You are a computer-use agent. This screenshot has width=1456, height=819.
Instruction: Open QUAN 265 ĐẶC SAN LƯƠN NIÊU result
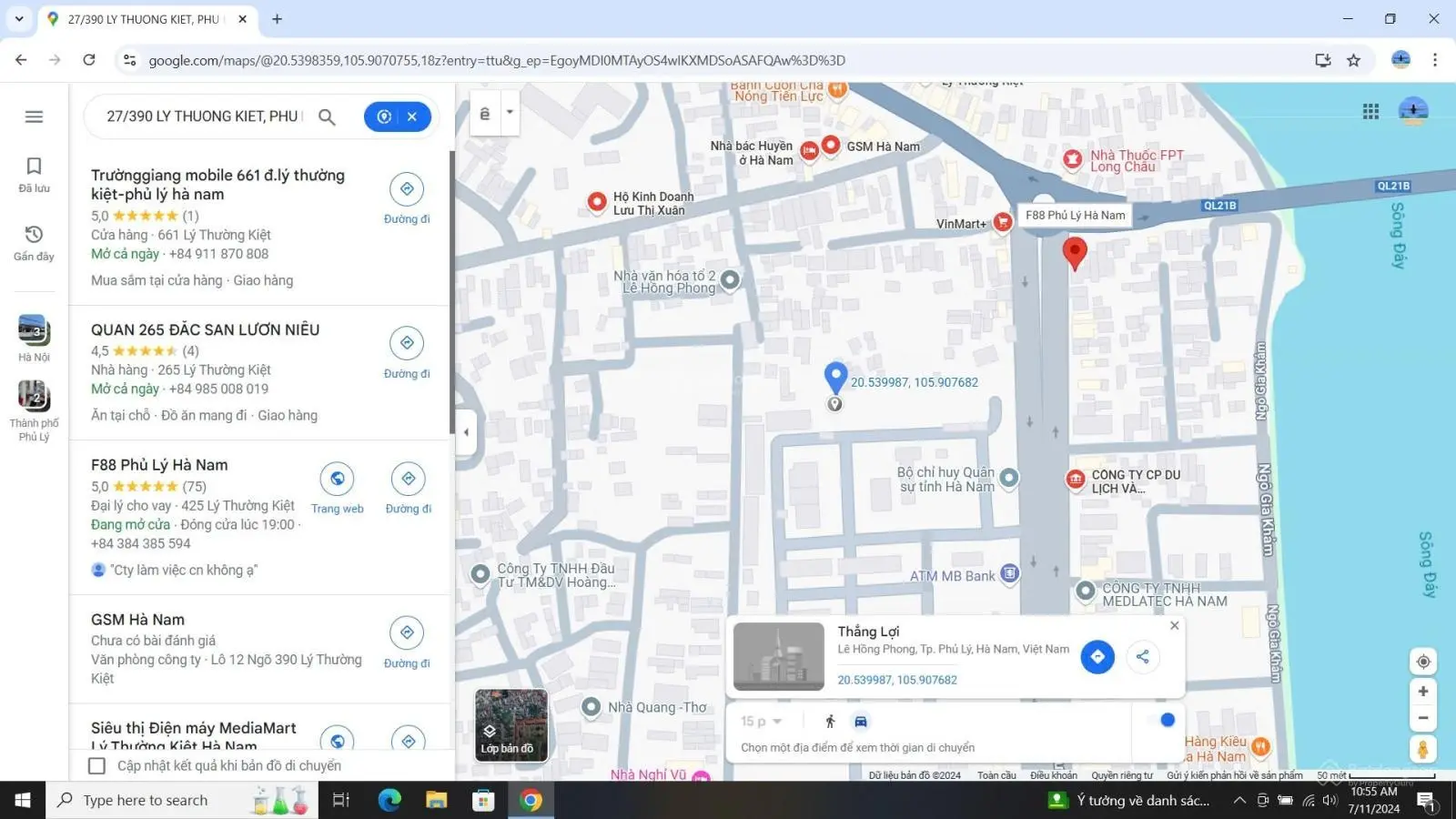205,329
